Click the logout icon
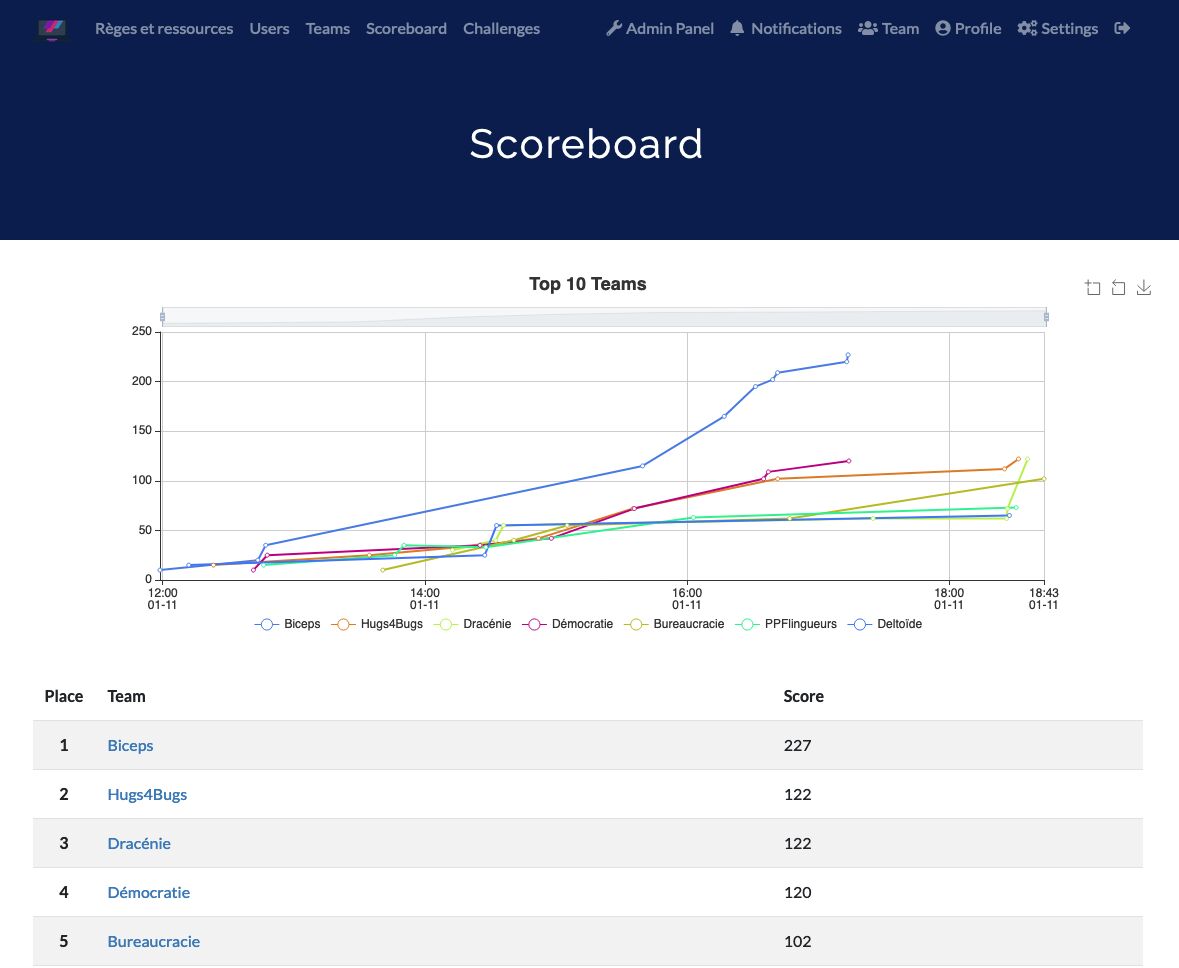The image size is (1179, 968). (1122, 29)
